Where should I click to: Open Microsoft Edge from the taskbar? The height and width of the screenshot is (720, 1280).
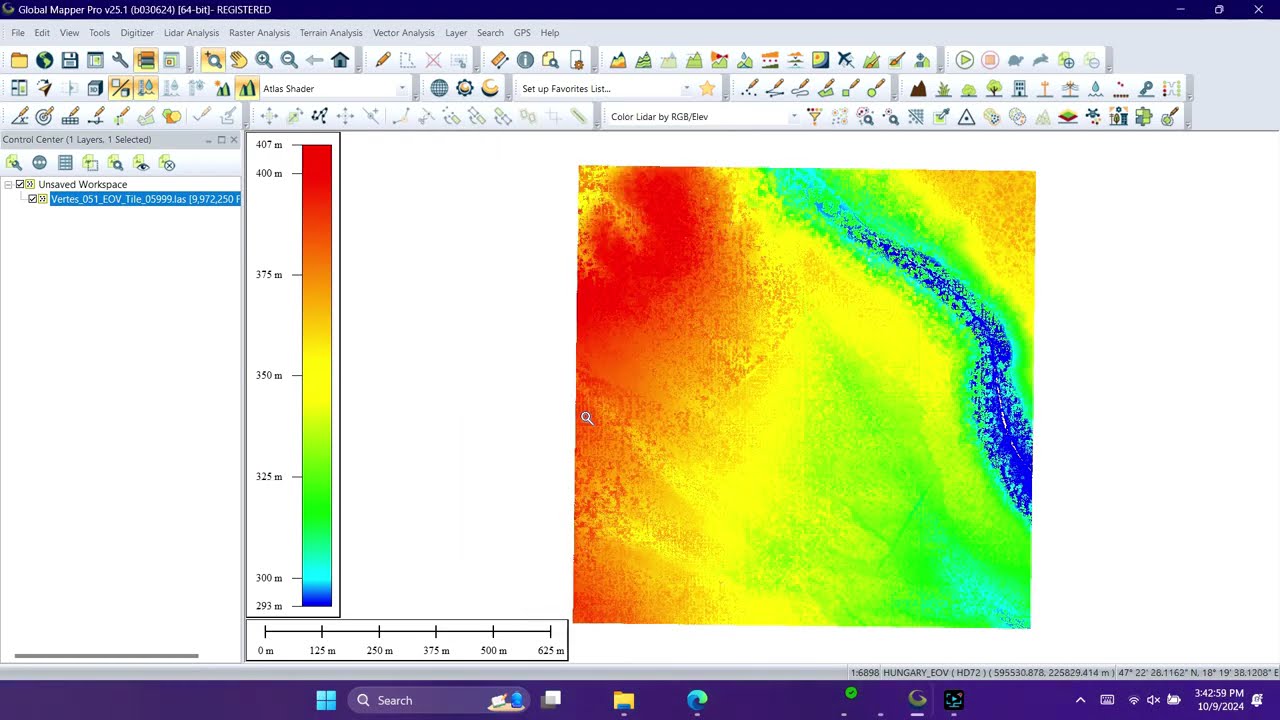697,700
